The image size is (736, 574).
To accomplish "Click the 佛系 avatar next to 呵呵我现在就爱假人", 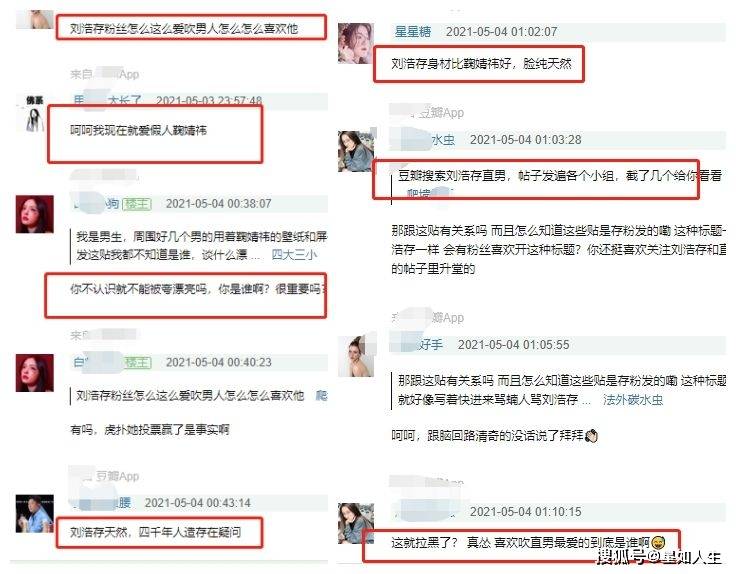I will coord(34,114).
